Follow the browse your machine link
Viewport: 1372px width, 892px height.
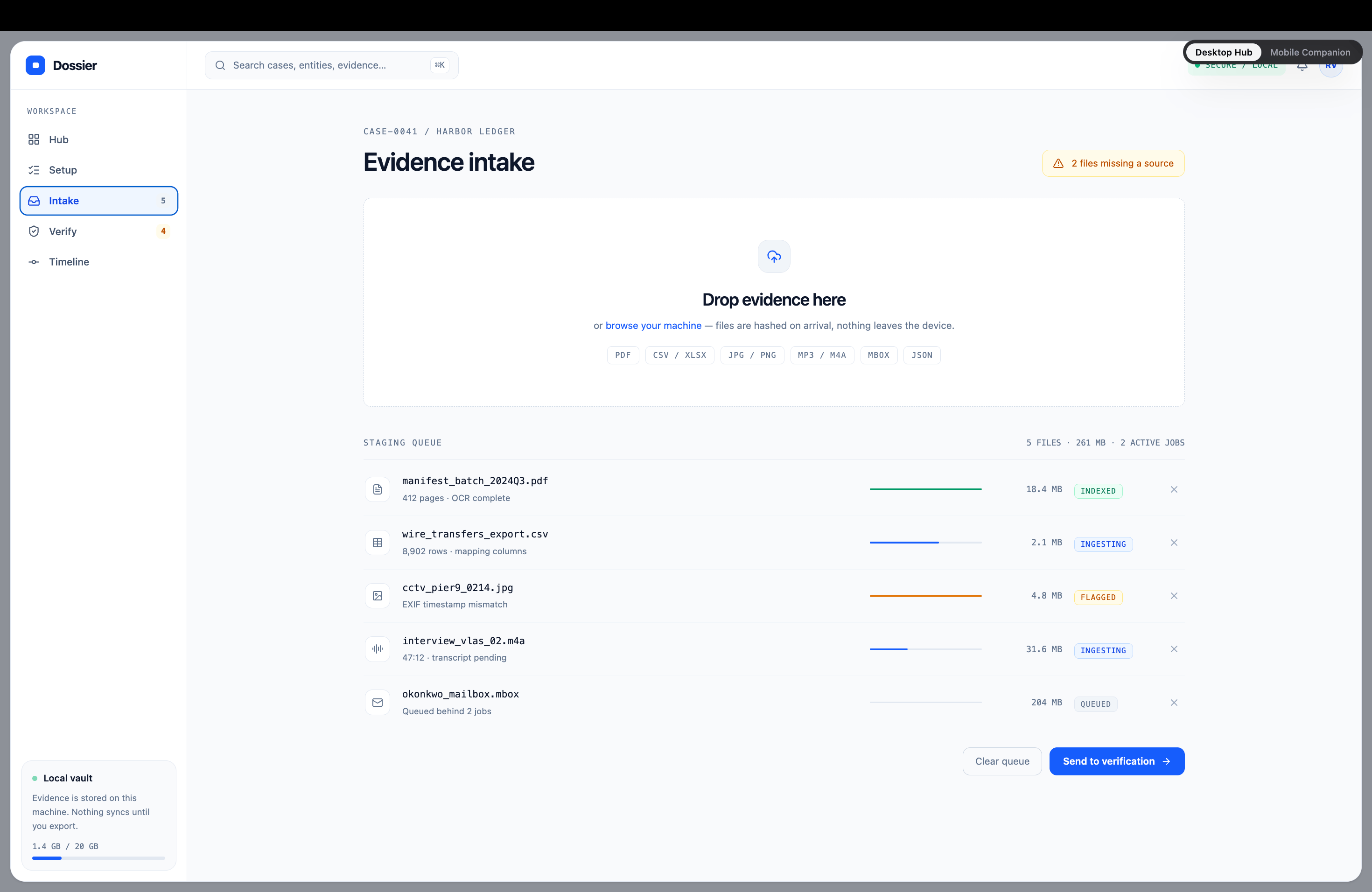coord(653,326)
